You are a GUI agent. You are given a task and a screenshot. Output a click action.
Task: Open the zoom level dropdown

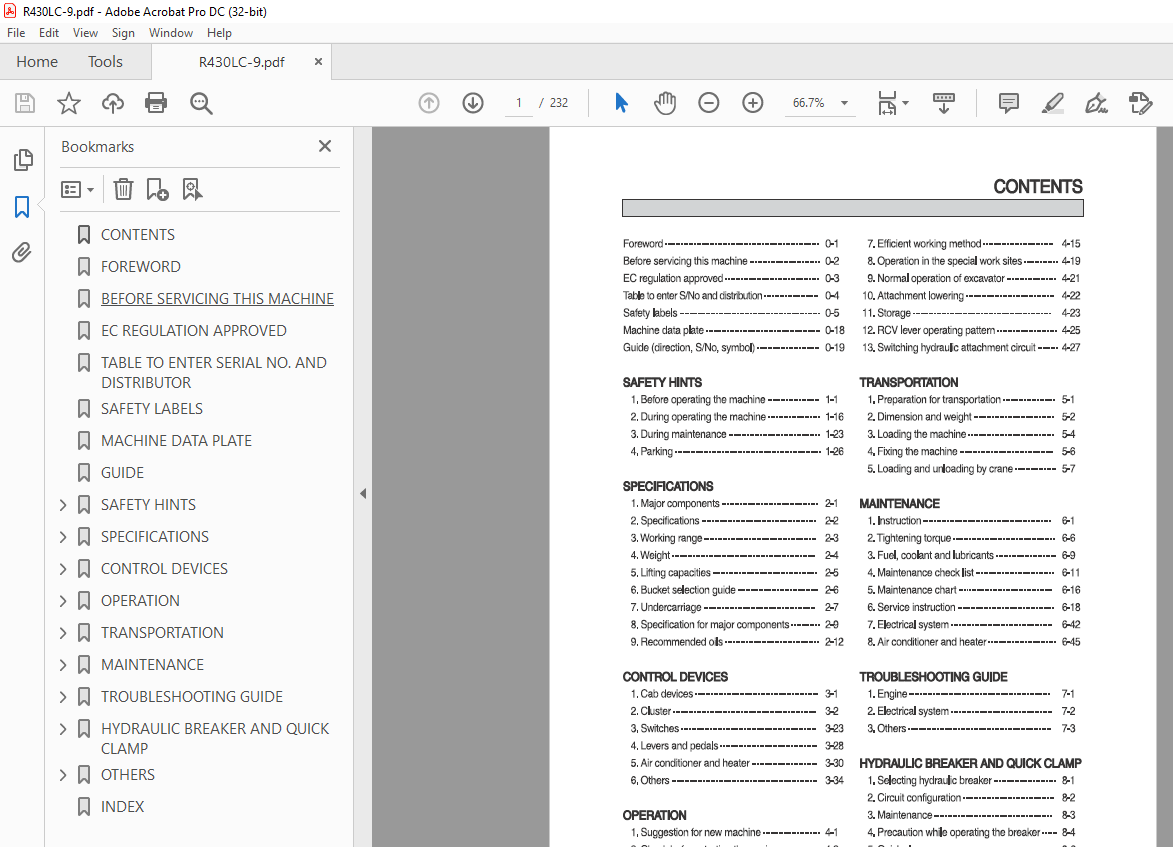coord(845,103)
